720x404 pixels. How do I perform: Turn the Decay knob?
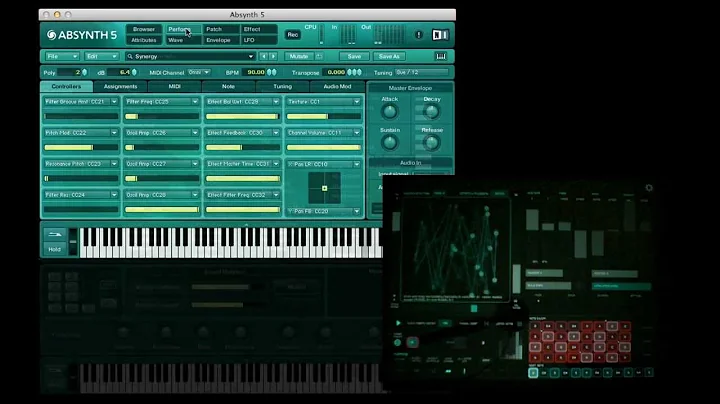(431, 111)
